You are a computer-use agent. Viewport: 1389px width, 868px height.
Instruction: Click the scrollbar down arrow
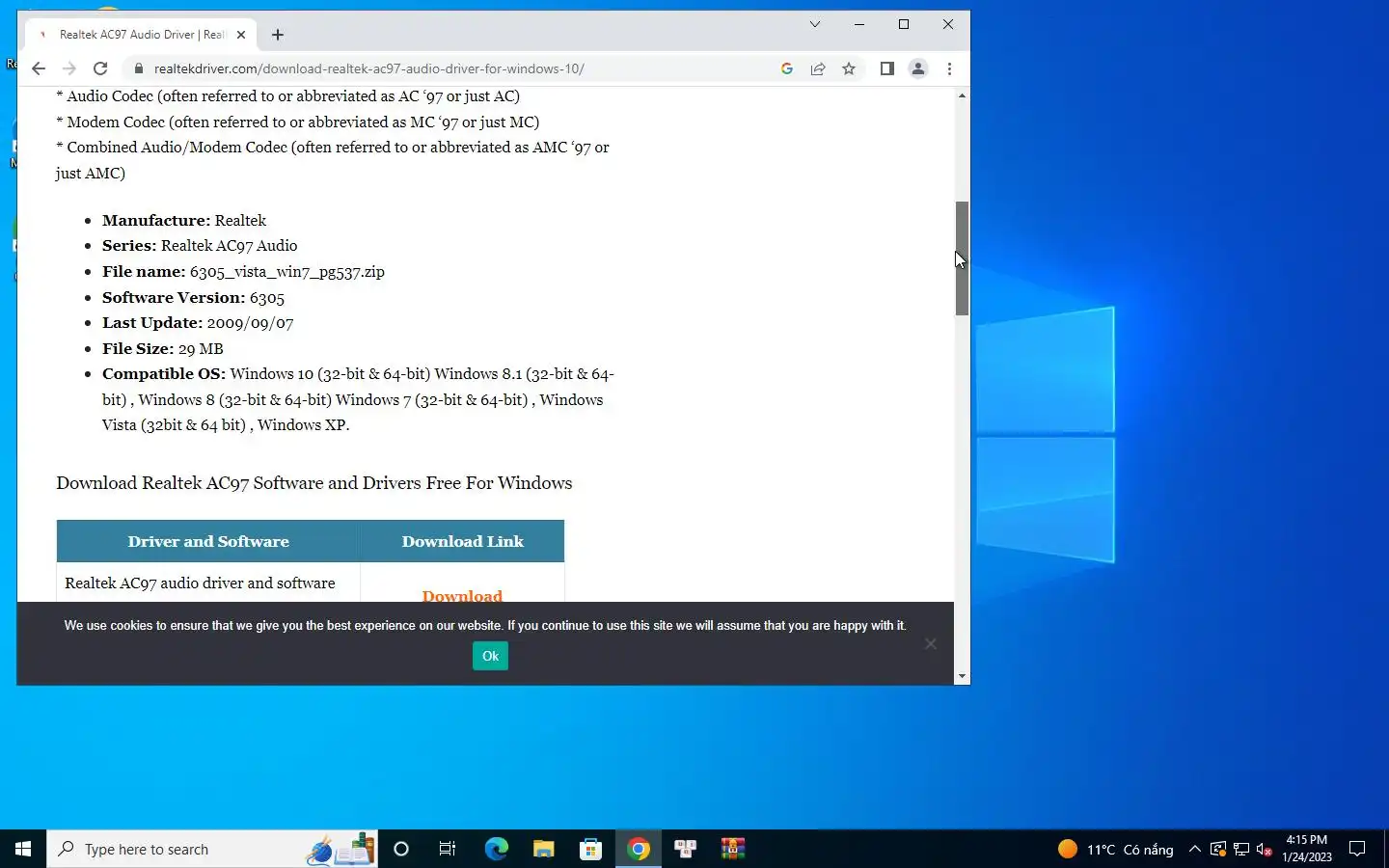[962, 677]
